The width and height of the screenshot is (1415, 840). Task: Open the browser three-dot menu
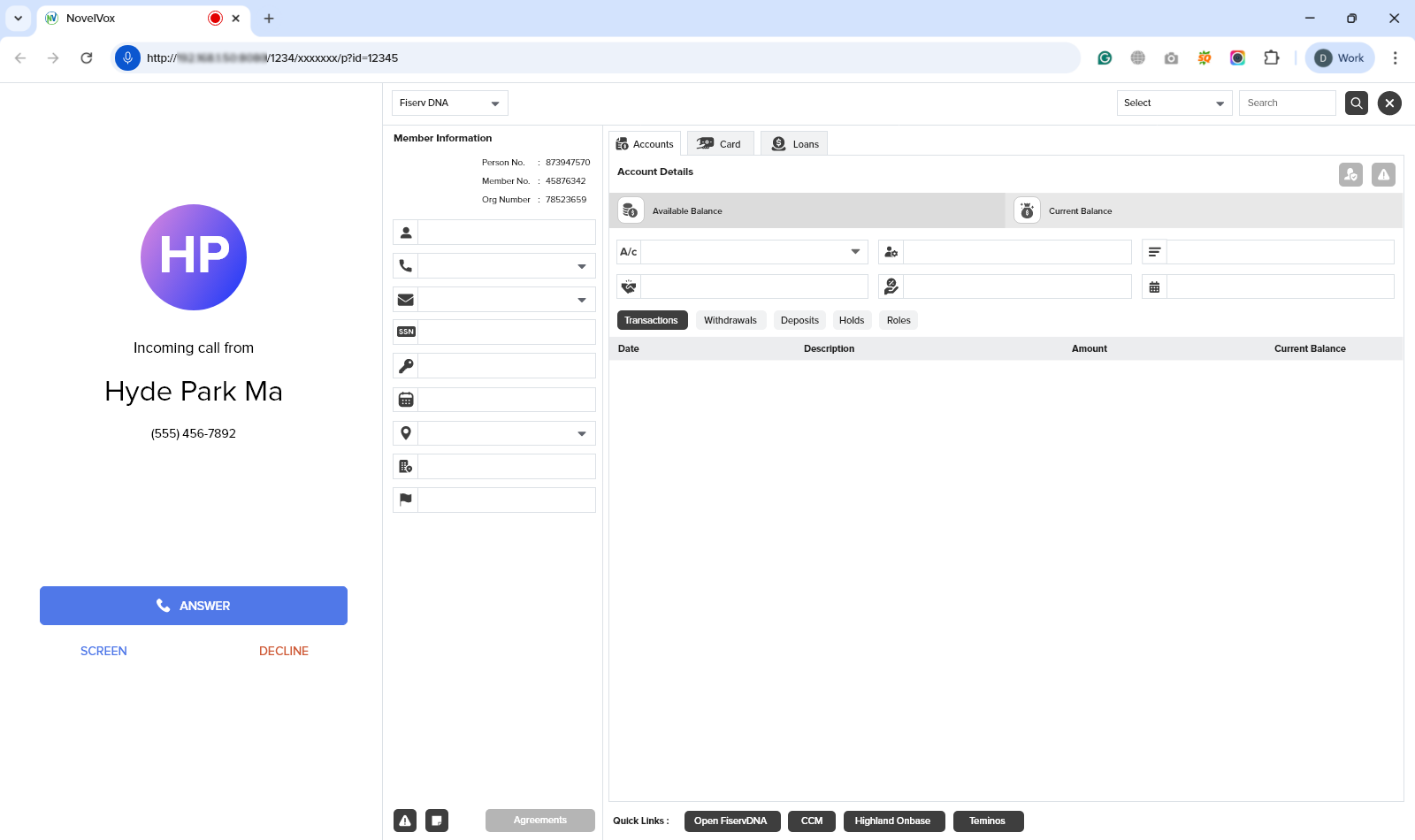click(x=1395, y=57)
